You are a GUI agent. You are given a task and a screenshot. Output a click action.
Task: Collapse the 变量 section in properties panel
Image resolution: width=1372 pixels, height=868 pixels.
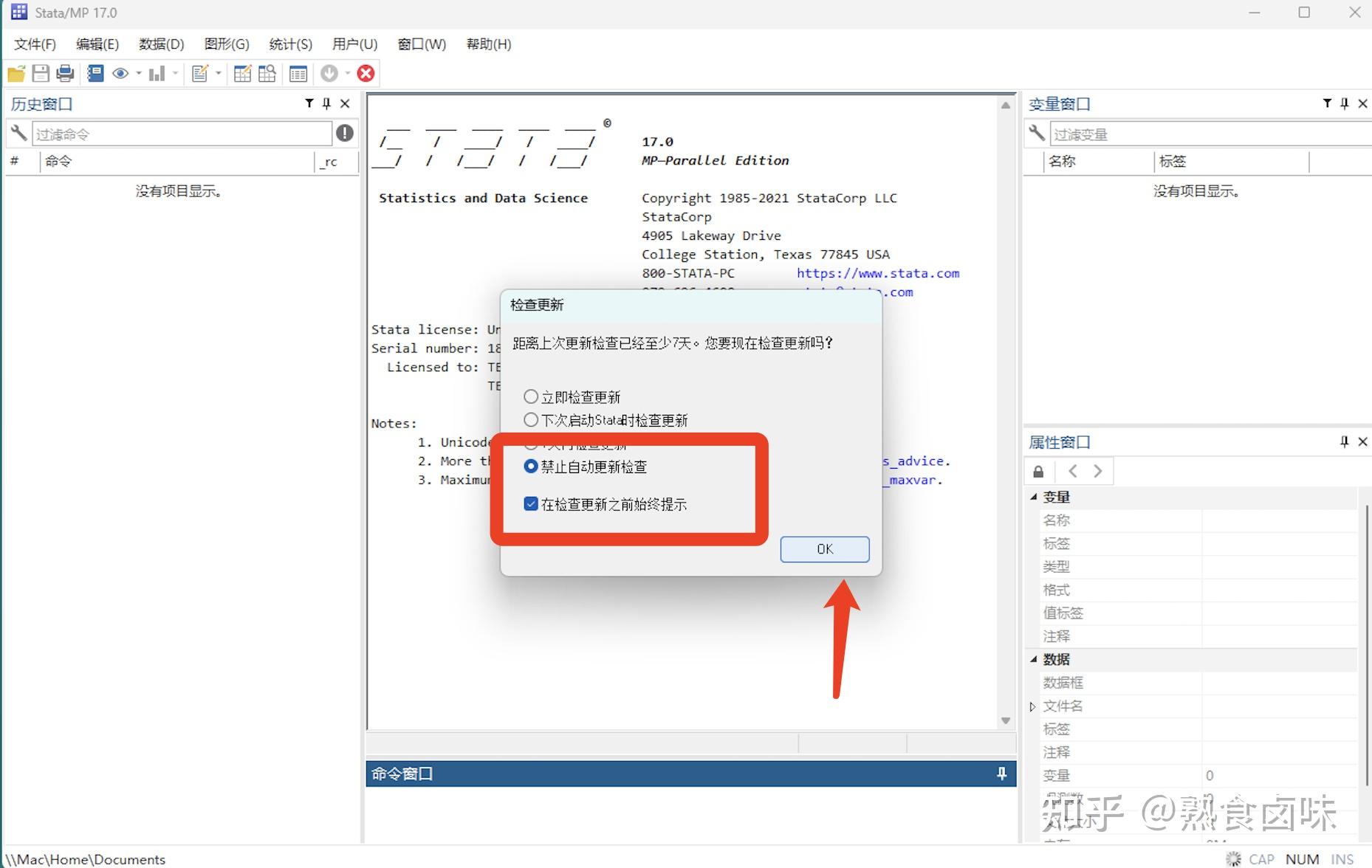1033,497
